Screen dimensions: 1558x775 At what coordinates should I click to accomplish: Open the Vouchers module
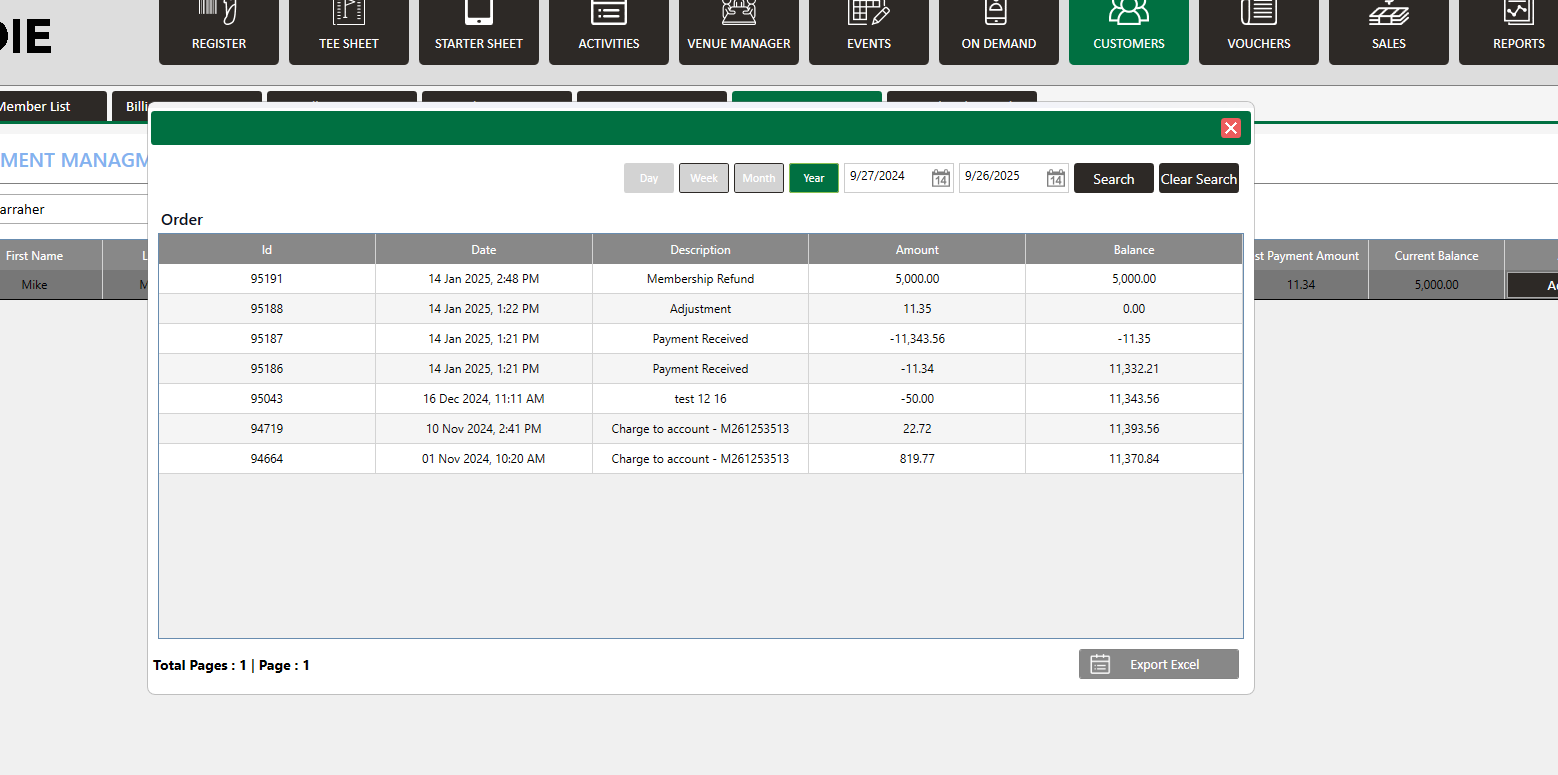click(x=1259, y=32)
